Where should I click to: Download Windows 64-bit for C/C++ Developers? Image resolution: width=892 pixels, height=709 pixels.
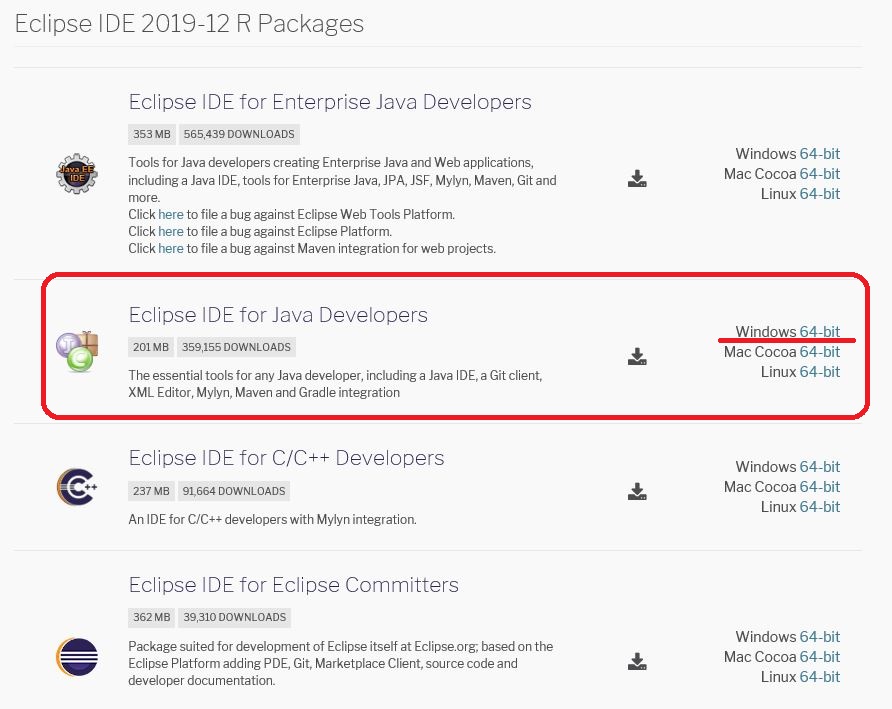pos(819,467)
